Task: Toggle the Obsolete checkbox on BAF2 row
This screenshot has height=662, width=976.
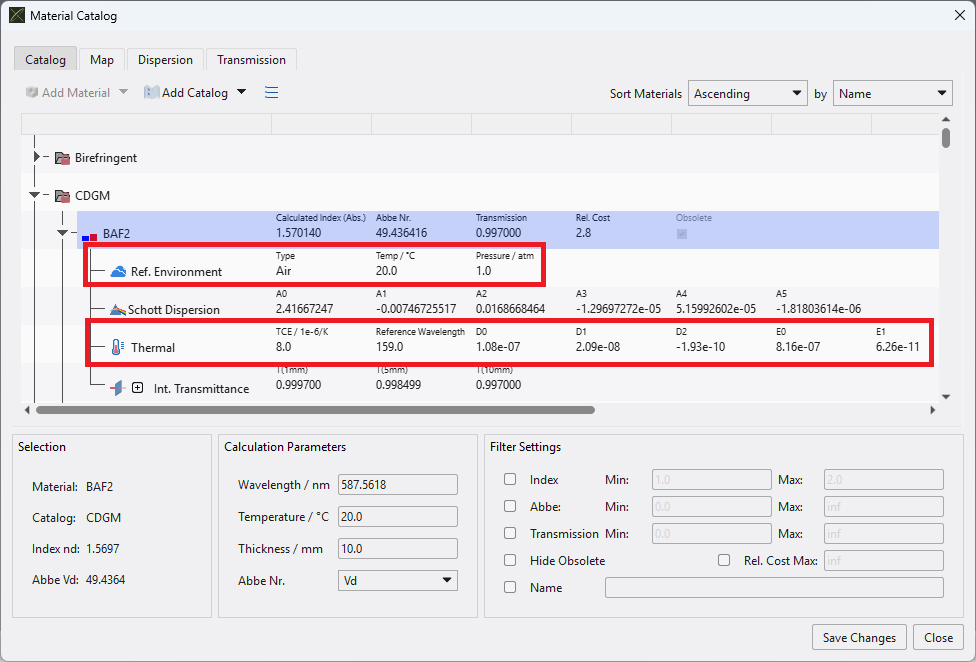Action: click(682, 234)
